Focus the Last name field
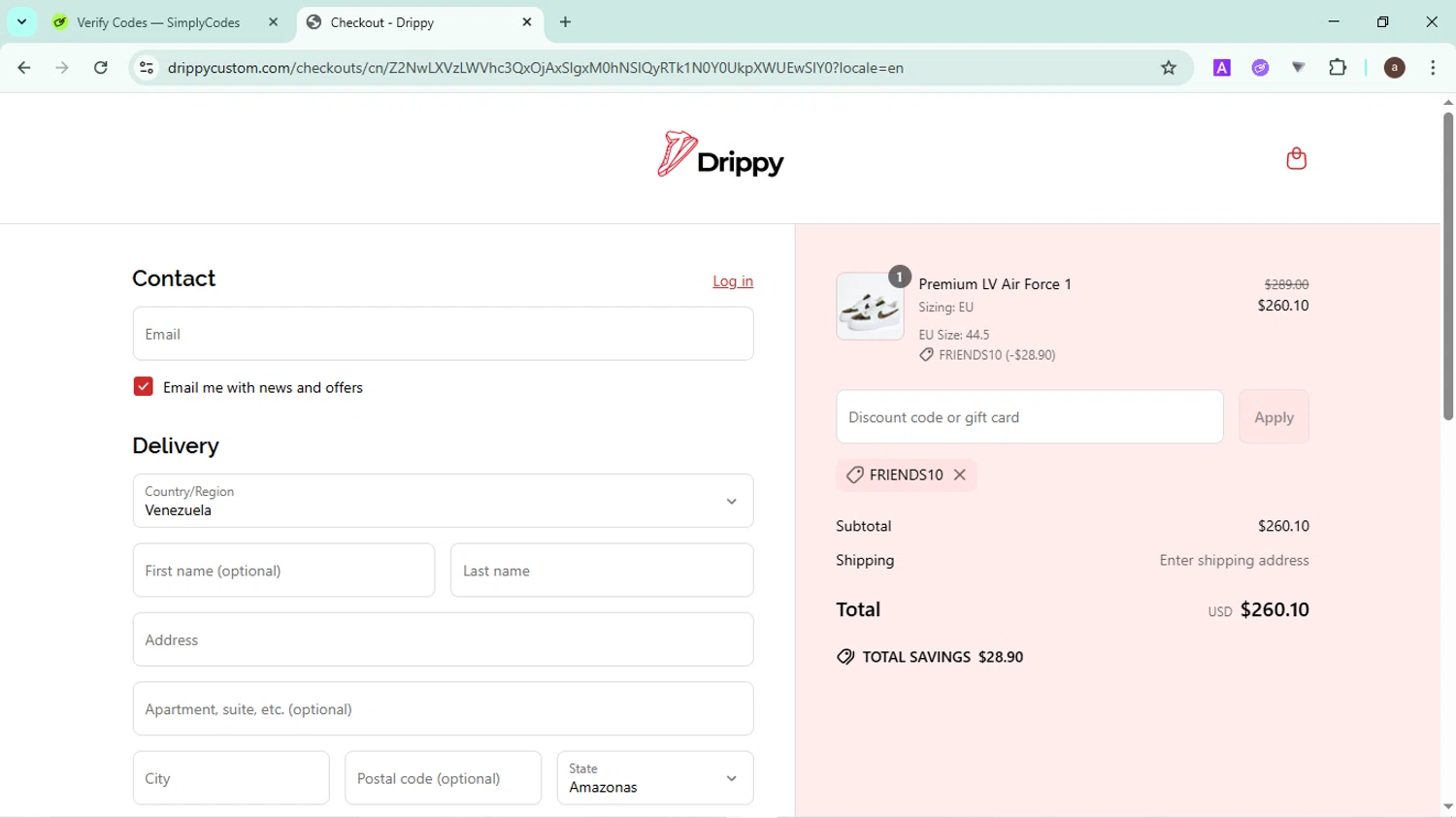Viewport: 1456px width, 818px height. click(602, 571)
